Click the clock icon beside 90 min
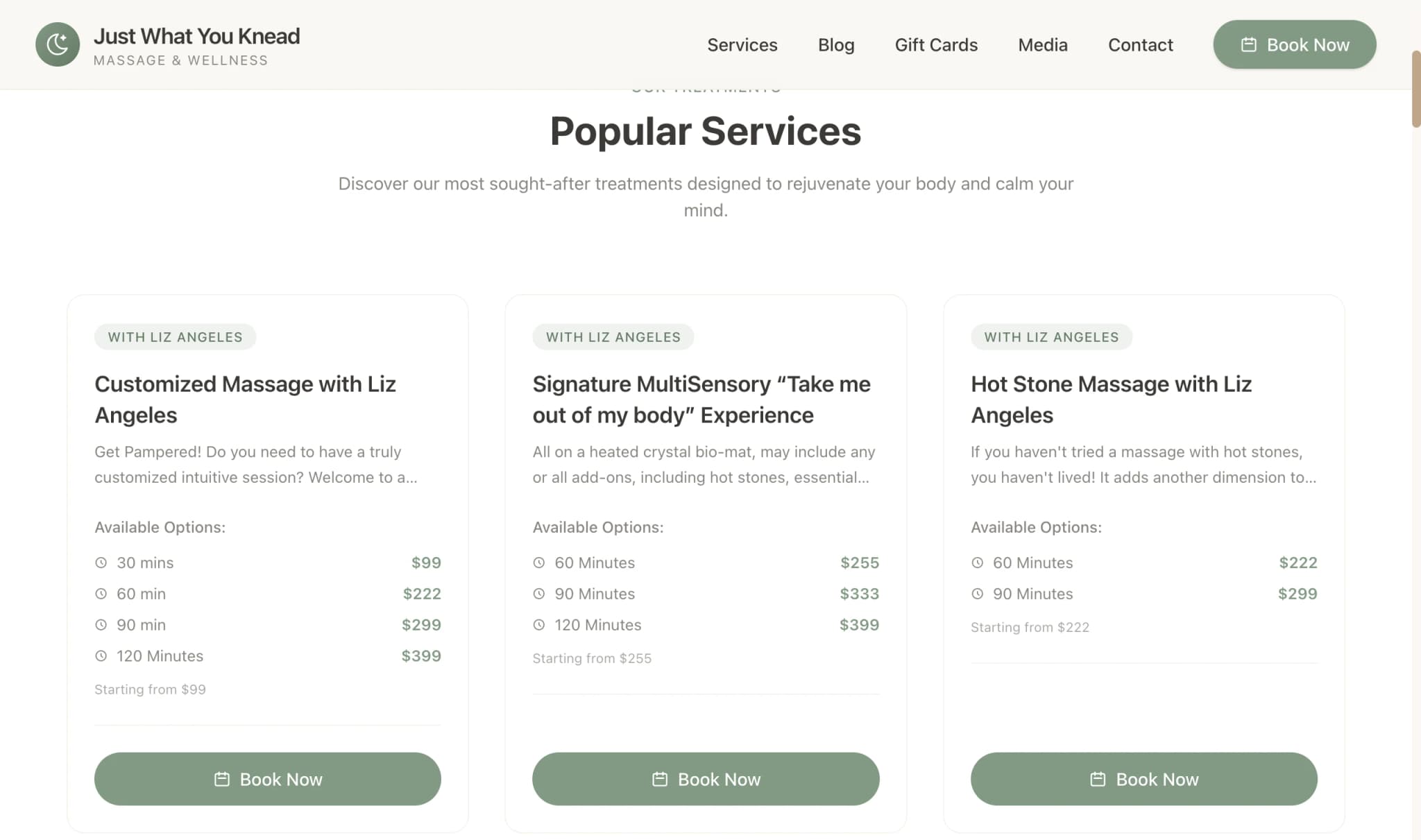The height and width of the screenshot is (840, 1421). click(x=101, y=625)
